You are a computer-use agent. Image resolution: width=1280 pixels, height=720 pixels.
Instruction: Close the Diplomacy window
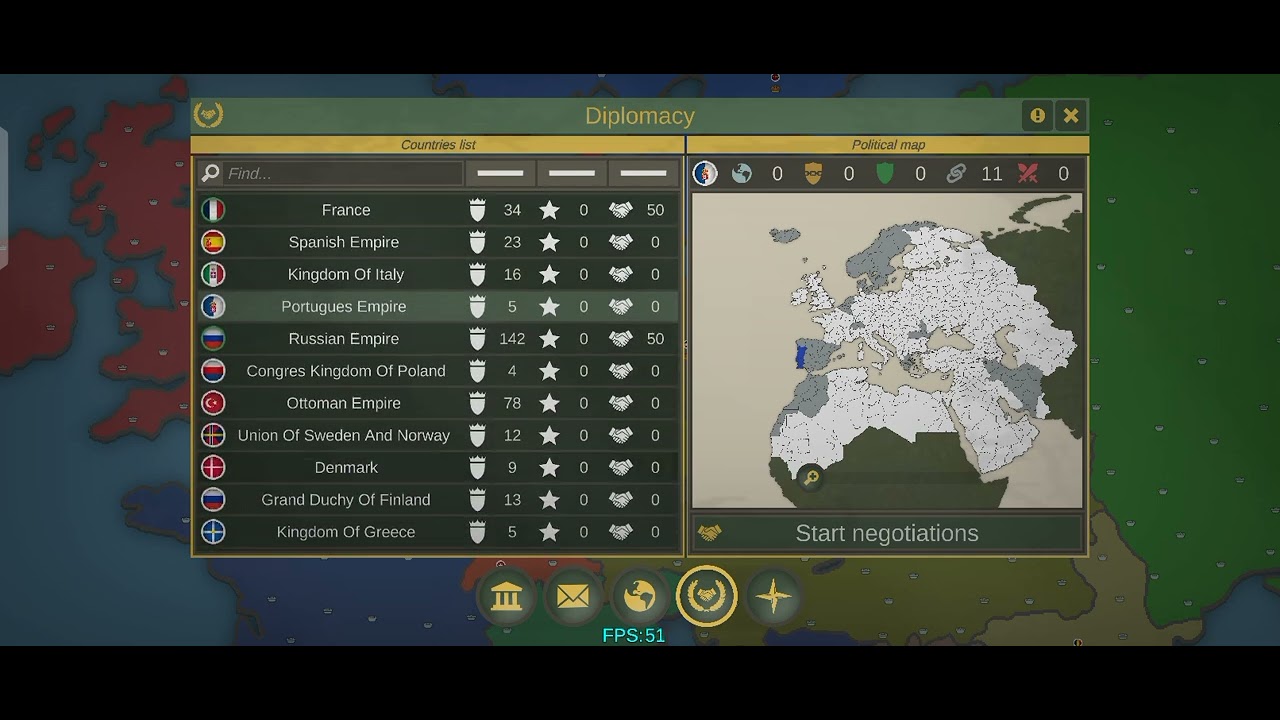tap(1071, 116)
